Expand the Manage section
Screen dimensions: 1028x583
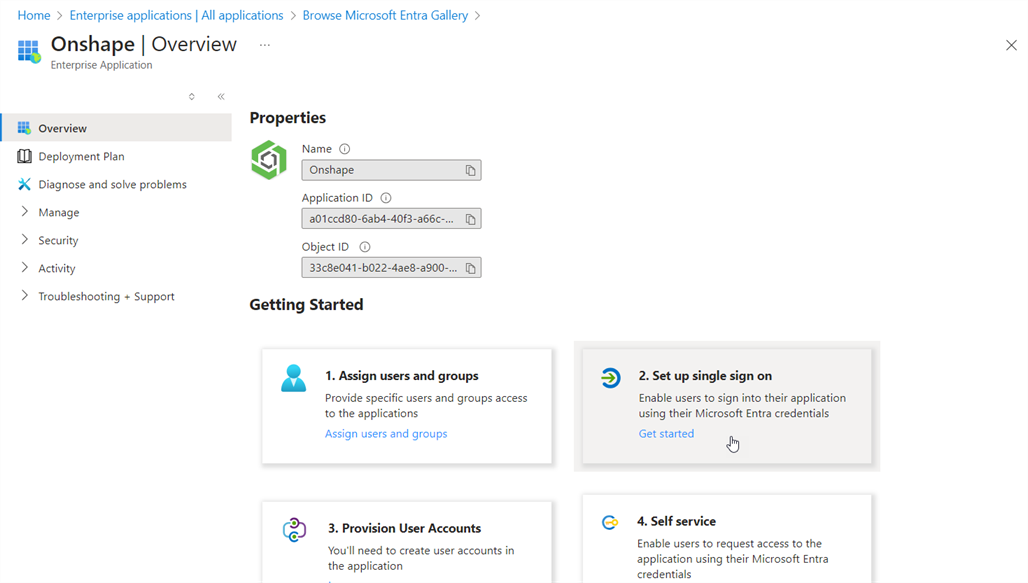click(x=58, y=212)
